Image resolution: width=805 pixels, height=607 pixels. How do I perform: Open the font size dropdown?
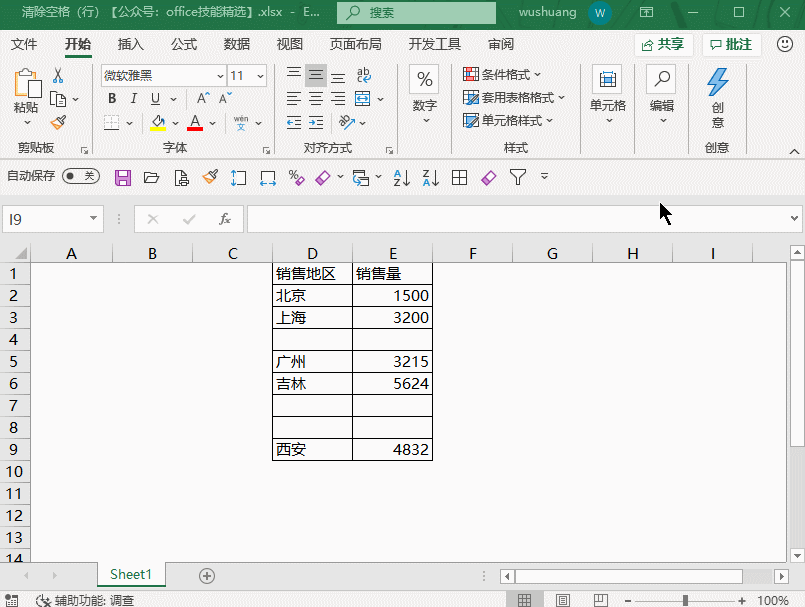click(260, 76)
